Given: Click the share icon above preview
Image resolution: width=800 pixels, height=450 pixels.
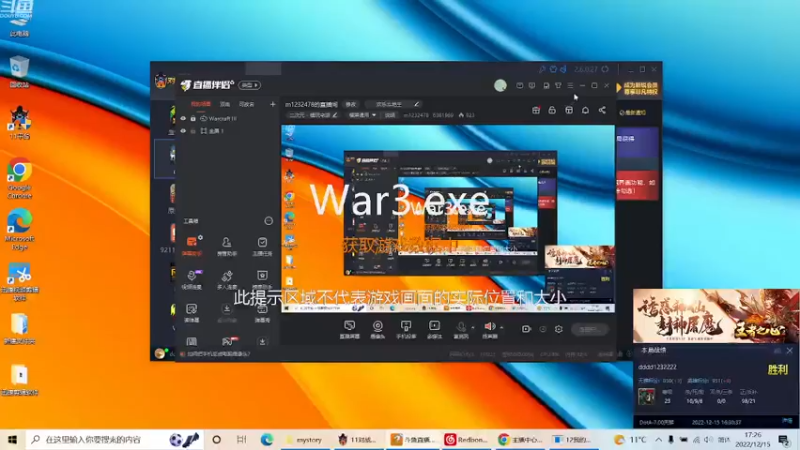Looking at the screenshot, I should tap(602, 110).
